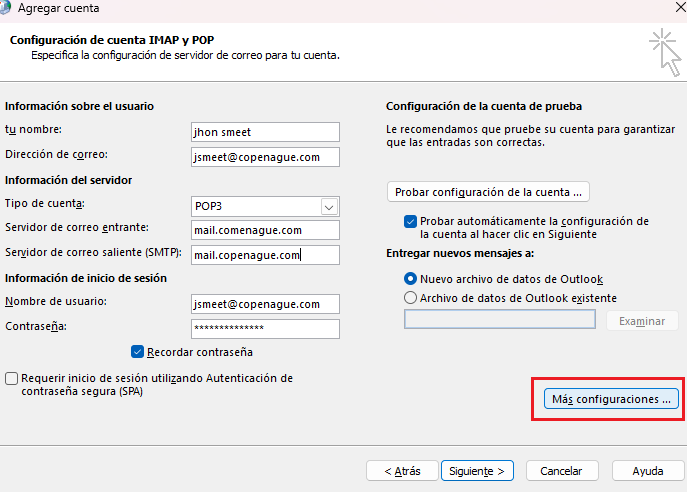Click Probar configuración de la cuenta button
The width and height of the screenshot is (687, 492).
click(x=488, y=192)
